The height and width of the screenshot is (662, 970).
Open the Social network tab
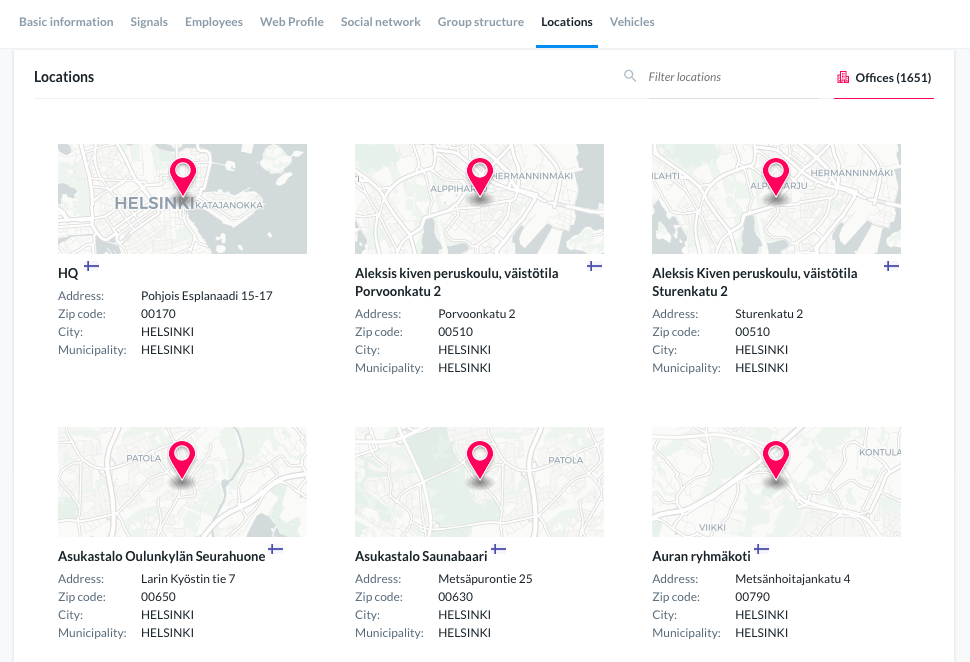click(x=380, y=22)
